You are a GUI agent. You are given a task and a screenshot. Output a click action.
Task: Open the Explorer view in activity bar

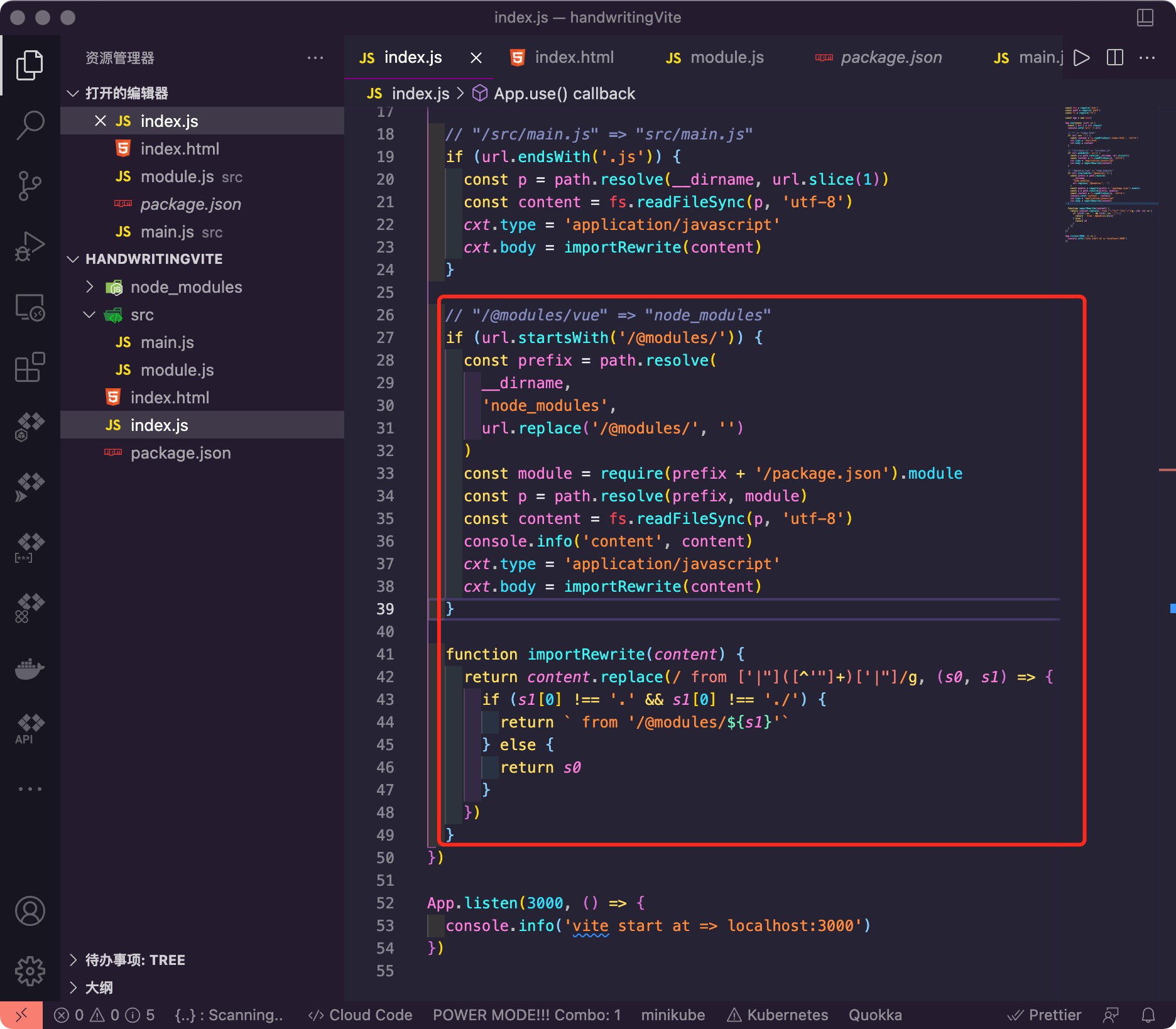(x=30, y=65)
